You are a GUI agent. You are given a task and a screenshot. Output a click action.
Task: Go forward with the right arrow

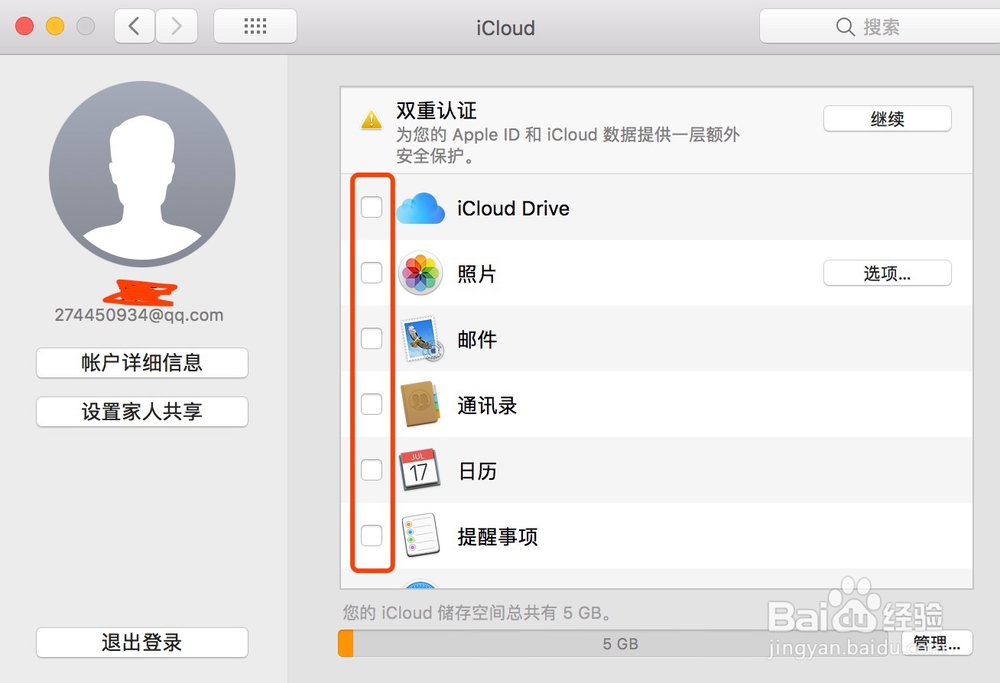click(177, 26)
